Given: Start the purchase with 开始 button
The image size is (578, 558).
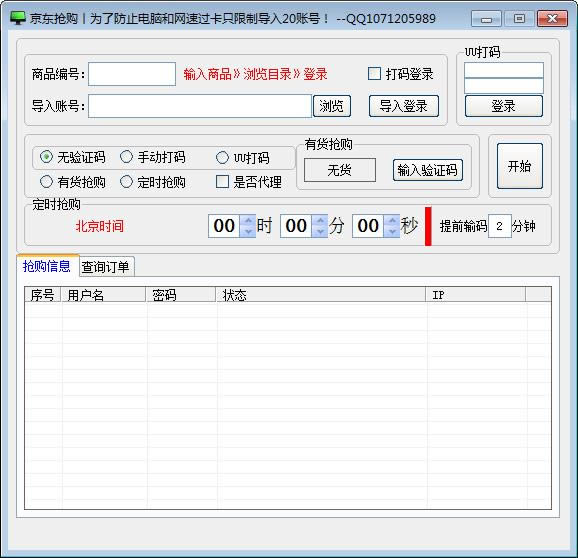Looking at the screenshot, I should [519, 166].
